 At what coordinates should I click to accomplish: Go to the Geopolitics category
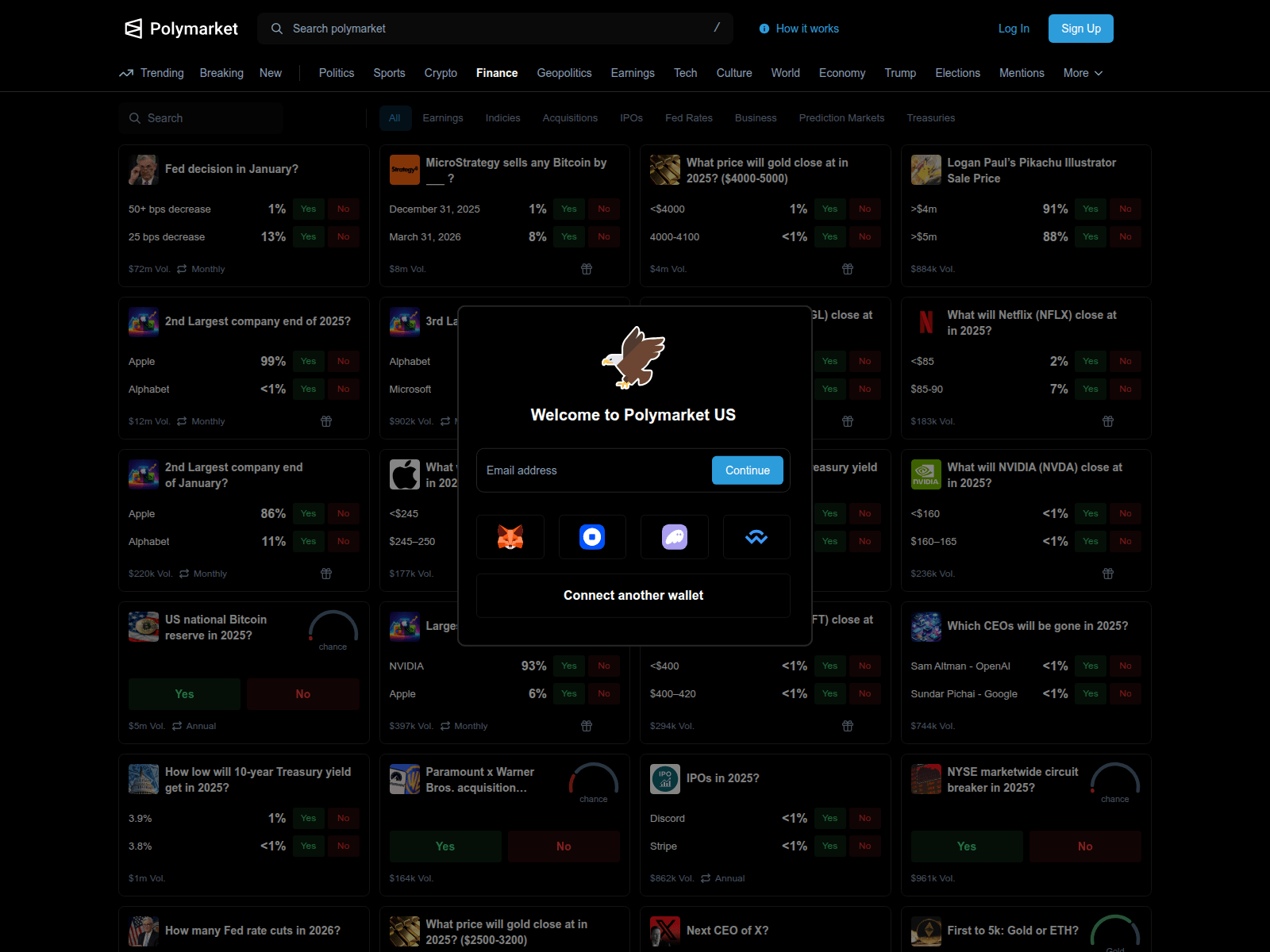[x=564, y=73]
